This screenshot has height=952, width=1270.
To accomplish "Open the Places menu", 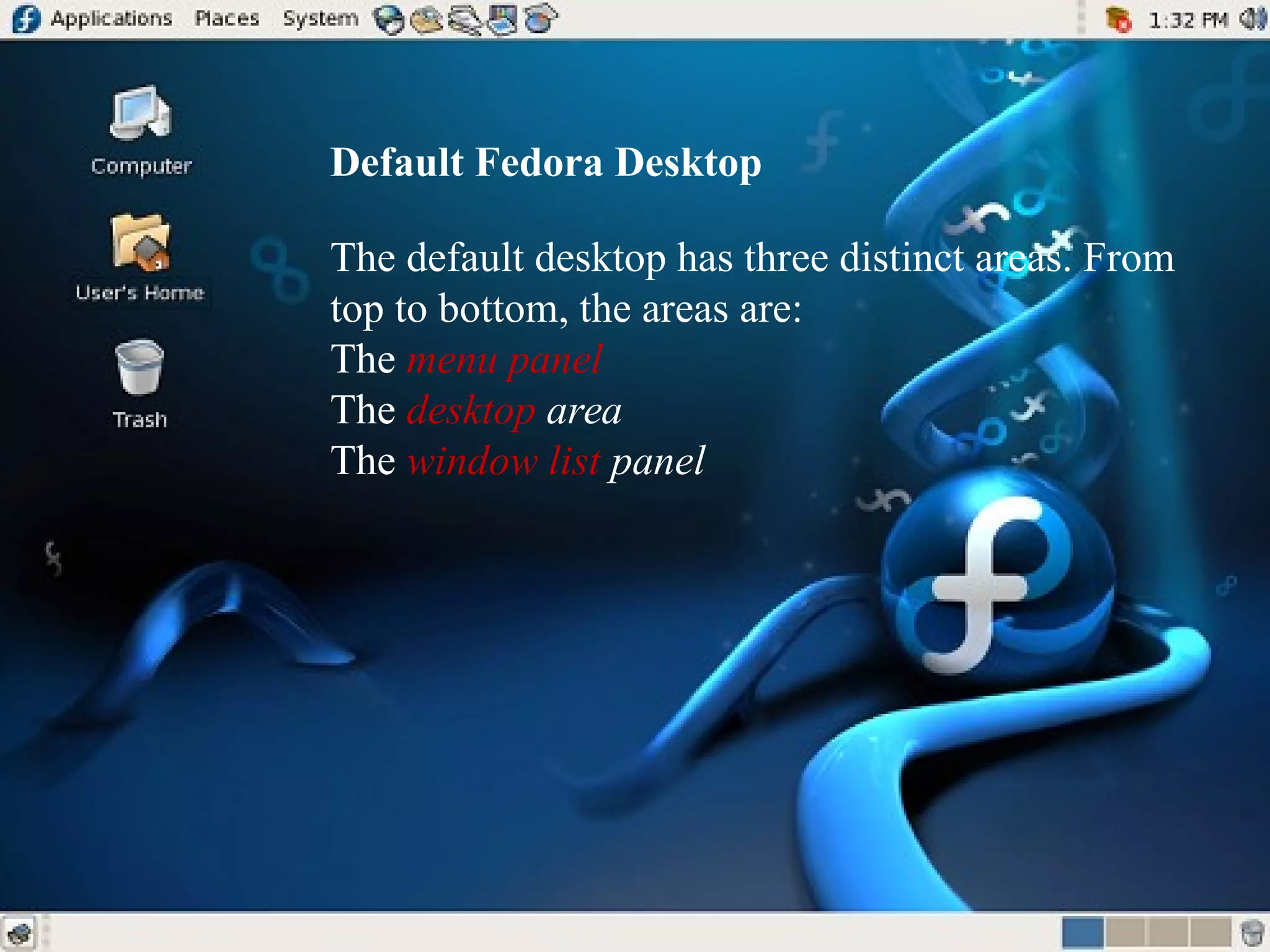I will [226, 19].
